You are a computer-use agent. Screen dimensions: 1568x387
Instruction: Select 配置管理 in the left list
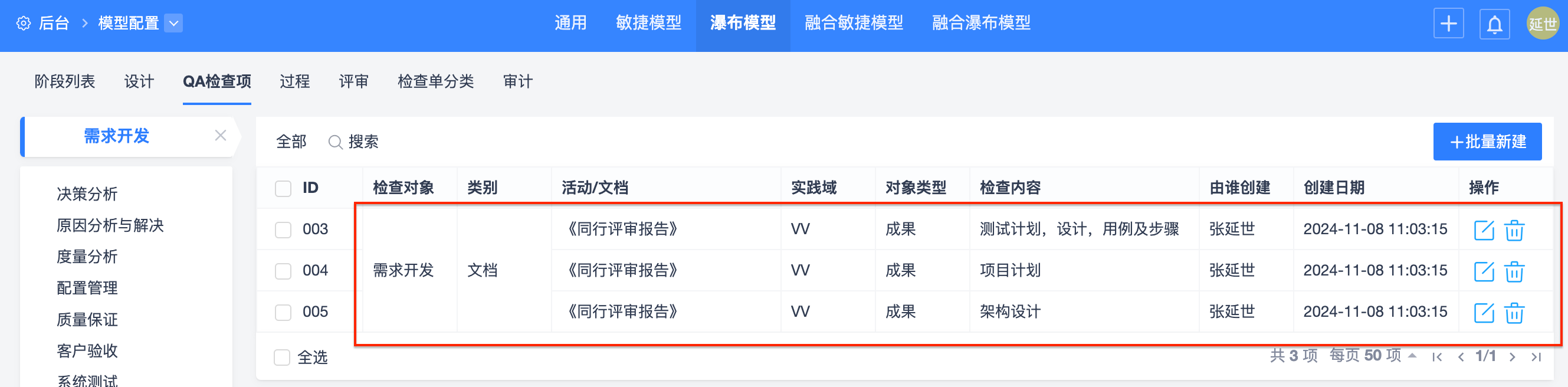pos(87,288)
